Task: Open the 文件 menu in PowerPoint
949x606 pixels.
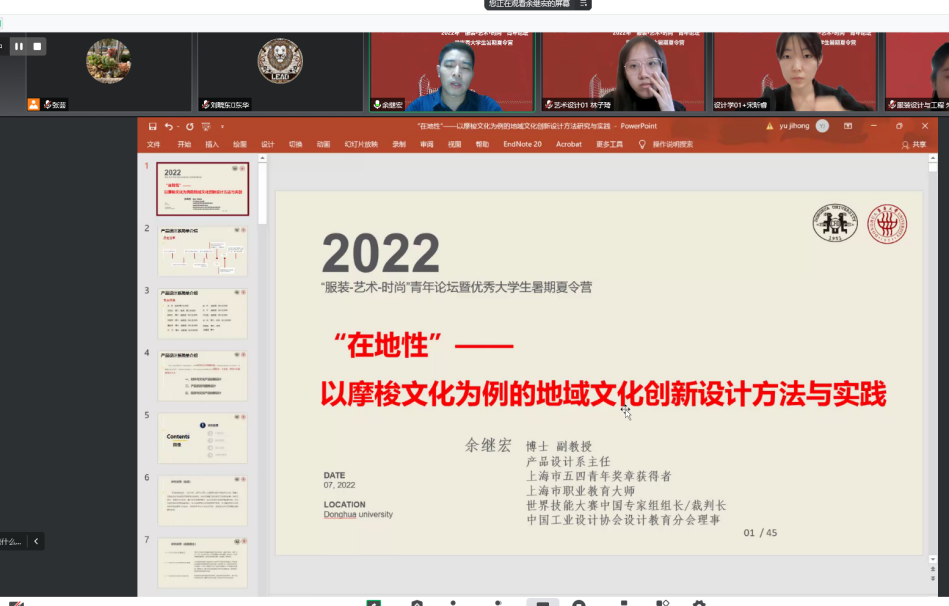Action: click(x=153, y=144)
